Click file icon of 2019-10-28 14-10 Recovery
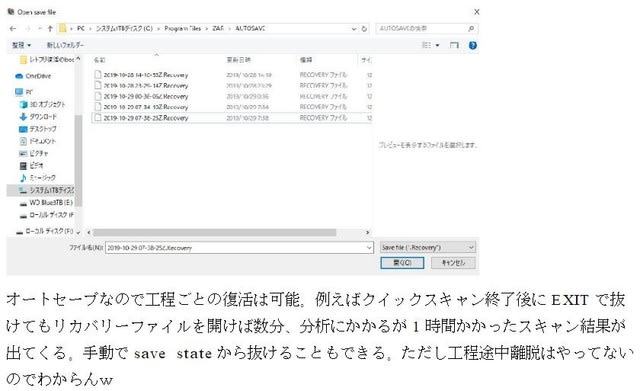 click(98, 75)
